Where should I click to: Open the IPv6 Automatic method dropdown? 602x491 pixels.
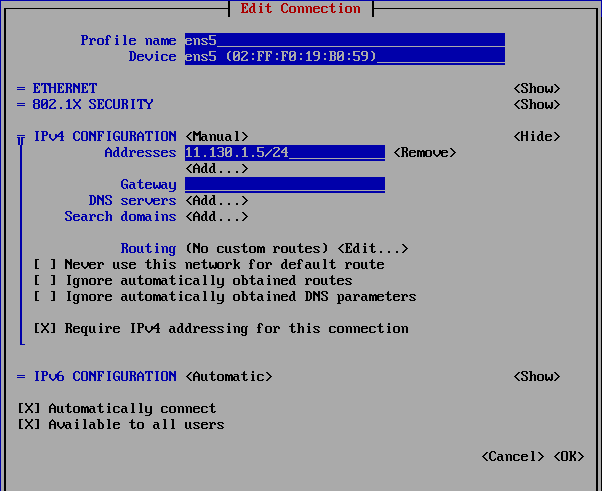click(x=228, y=376)
